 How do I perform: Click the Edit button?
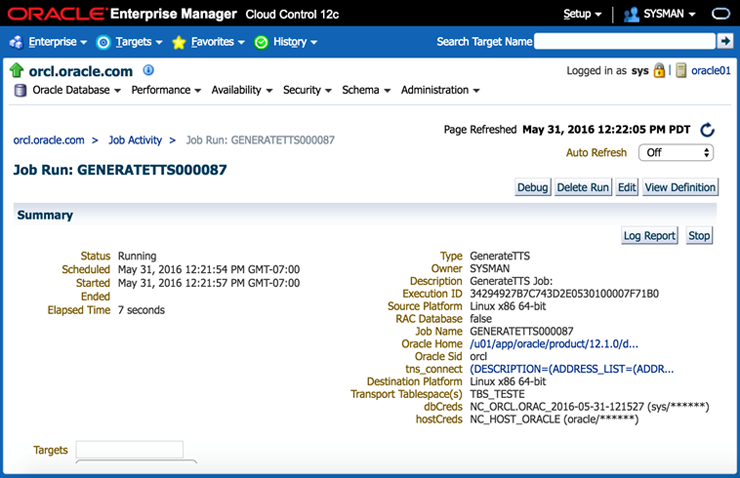(627, 187)
